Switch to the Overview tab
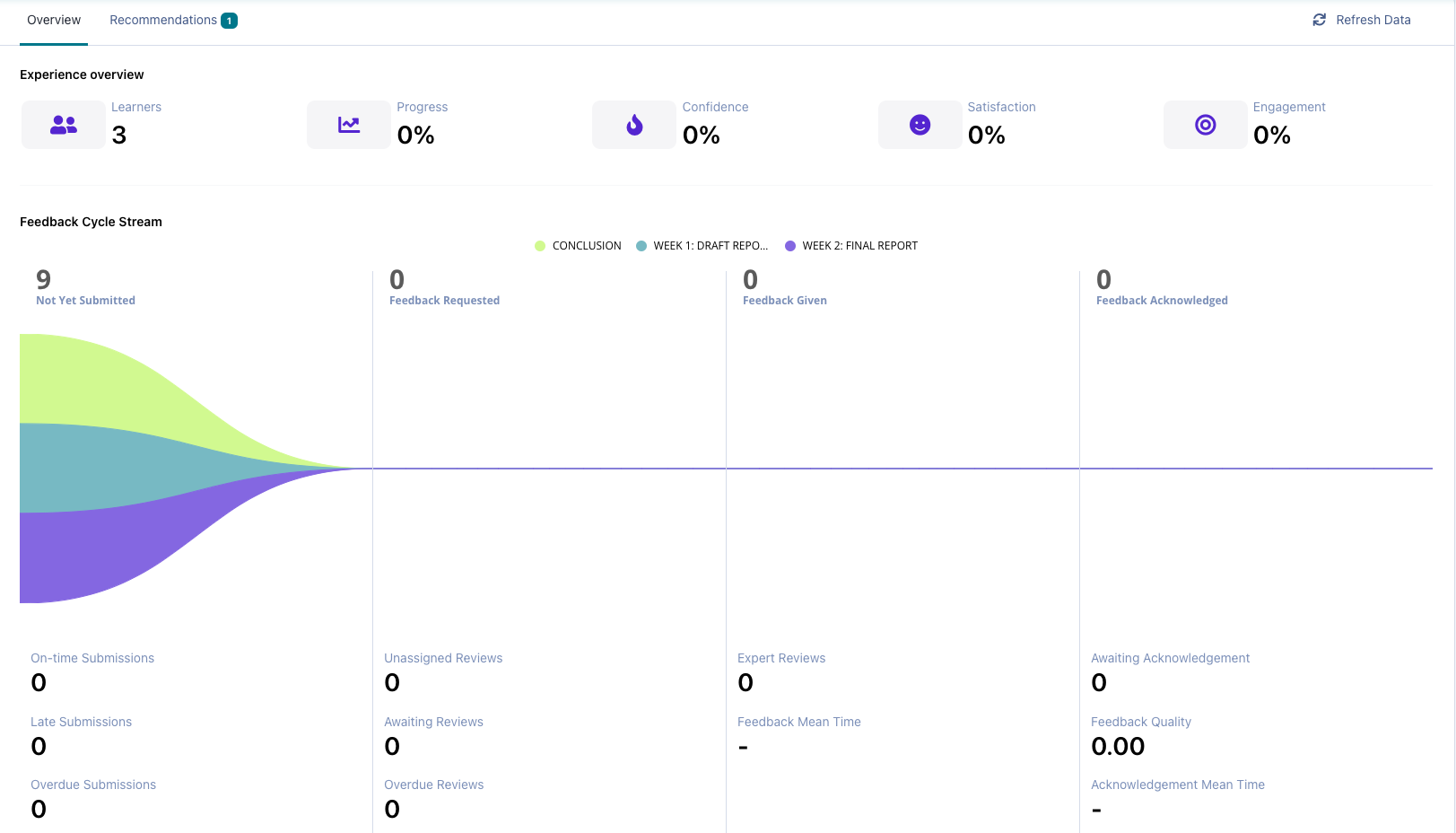The image size is (1456, 833). 54,20
